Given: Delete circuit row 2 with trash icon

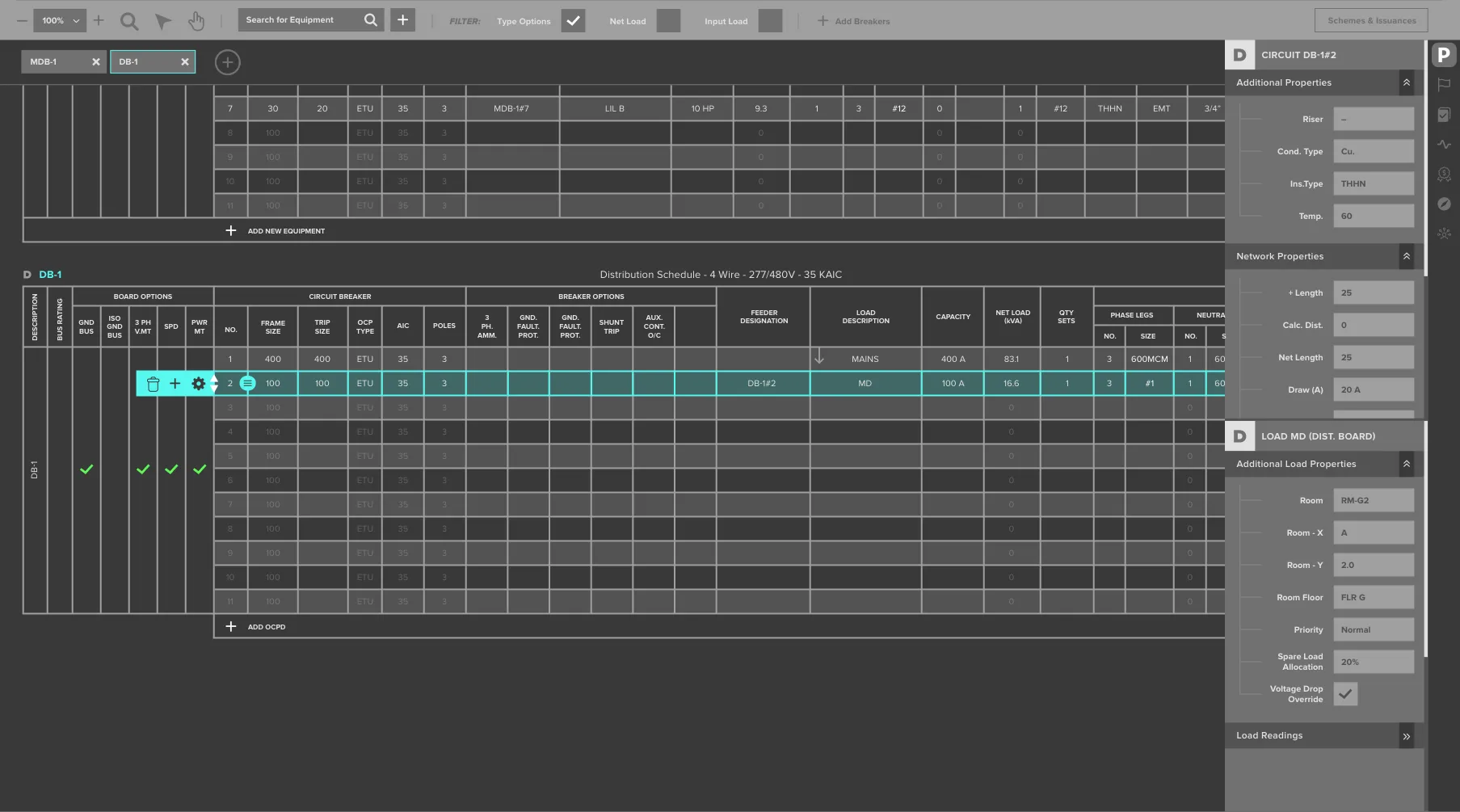Looking at the screenshot, I should click(x=153, y=384).
